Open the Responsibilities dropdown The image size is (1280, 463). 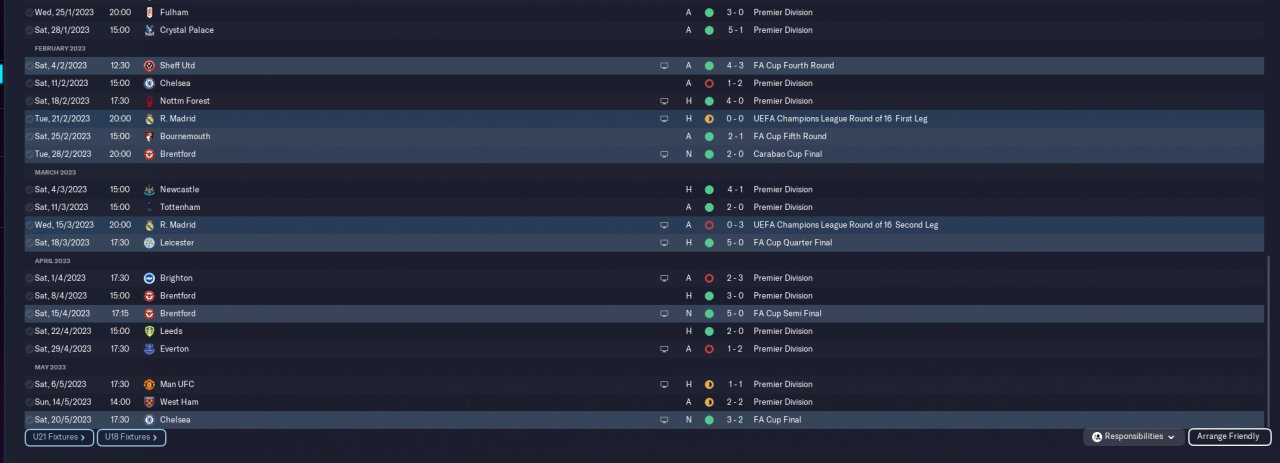coord(1133,437)
